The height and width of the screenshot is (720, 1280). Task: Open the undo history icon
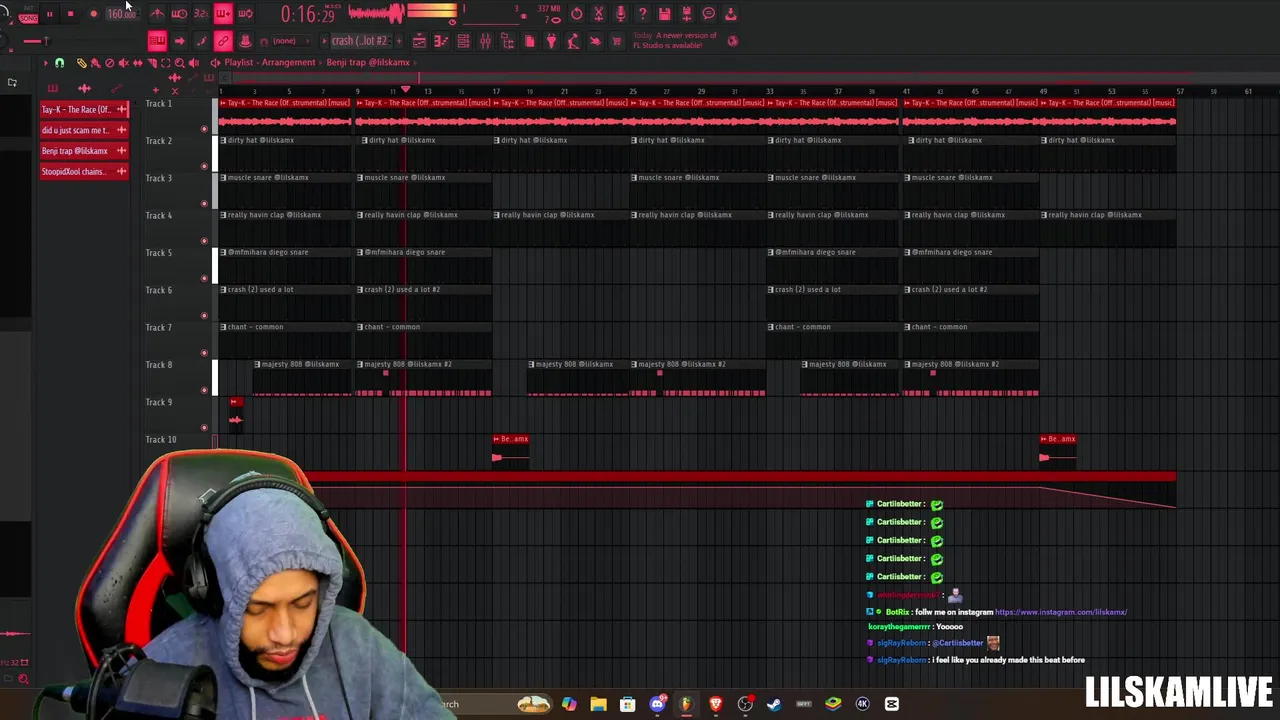click(576, 14)
